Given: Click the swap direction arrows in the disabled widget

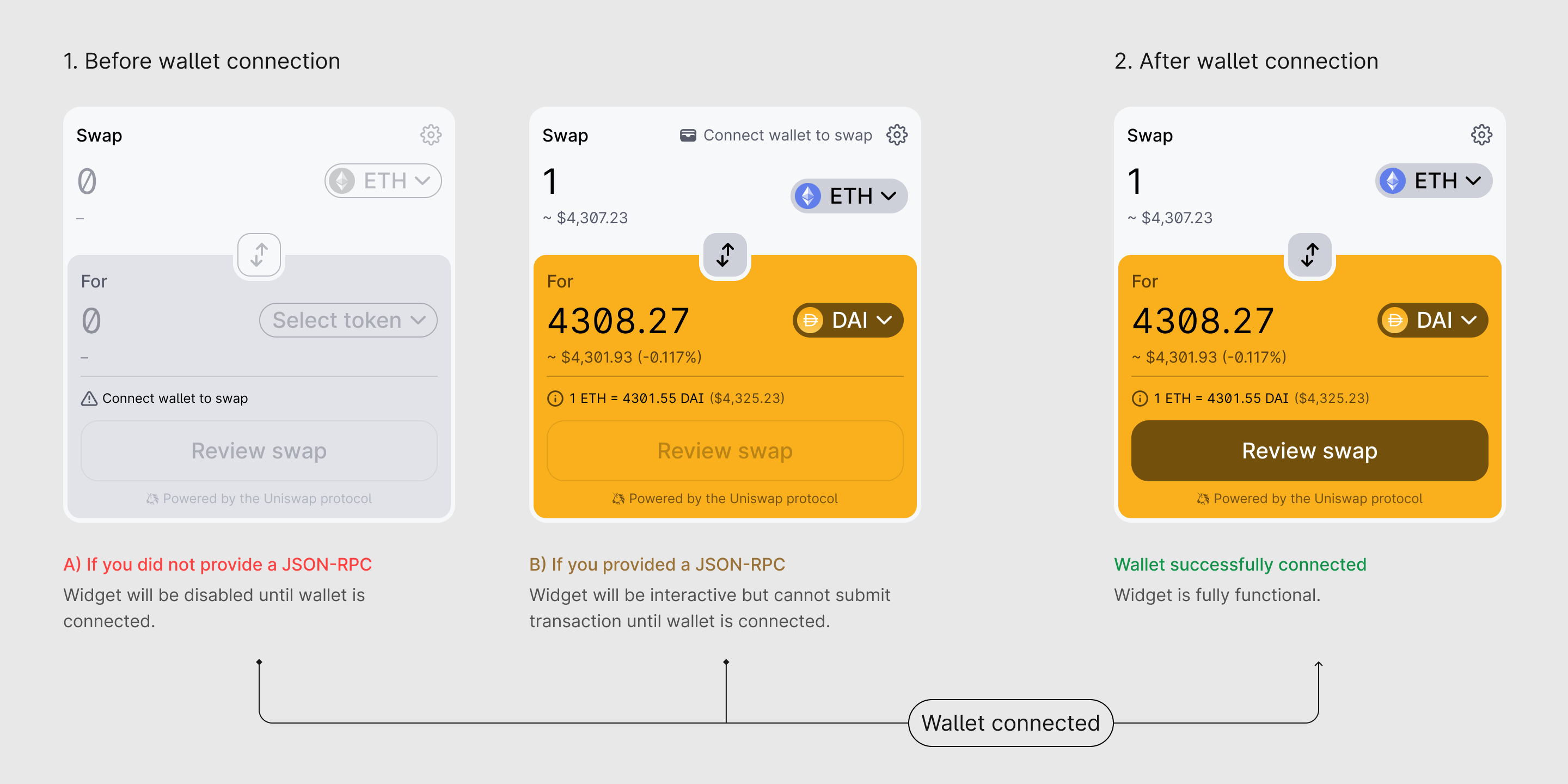Looking at the screenshot, I should (259, 254).
